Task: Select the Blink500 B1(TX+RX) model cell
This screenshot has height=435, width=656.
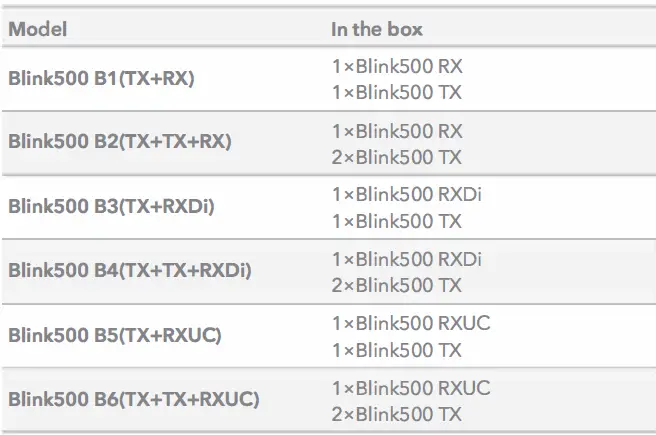Action: 101,78
